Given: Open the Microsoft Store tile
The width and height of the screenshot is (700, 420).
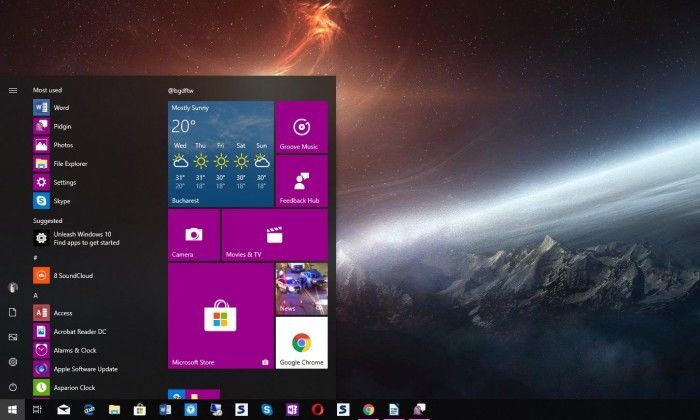Looking at the screenshot, I should coord(220,317).
